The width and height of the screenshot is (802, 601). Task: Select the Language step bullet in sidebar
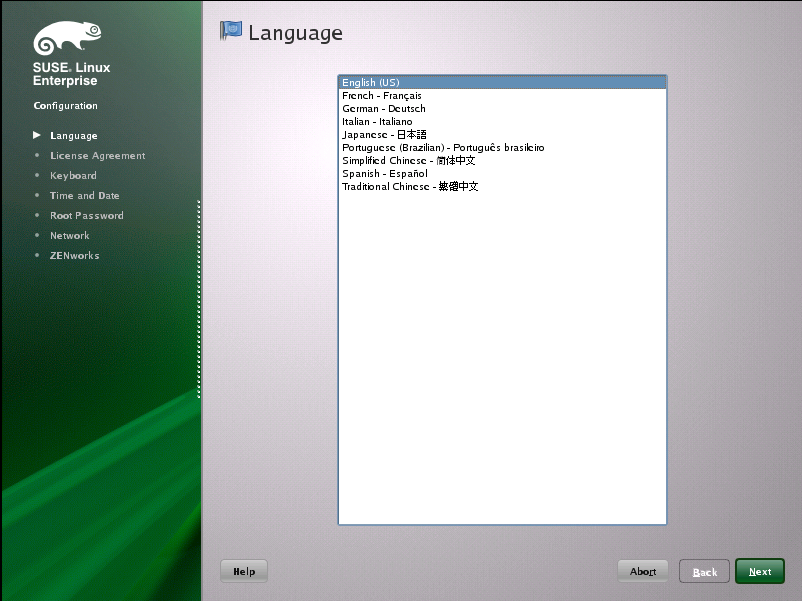pos(38,135)
